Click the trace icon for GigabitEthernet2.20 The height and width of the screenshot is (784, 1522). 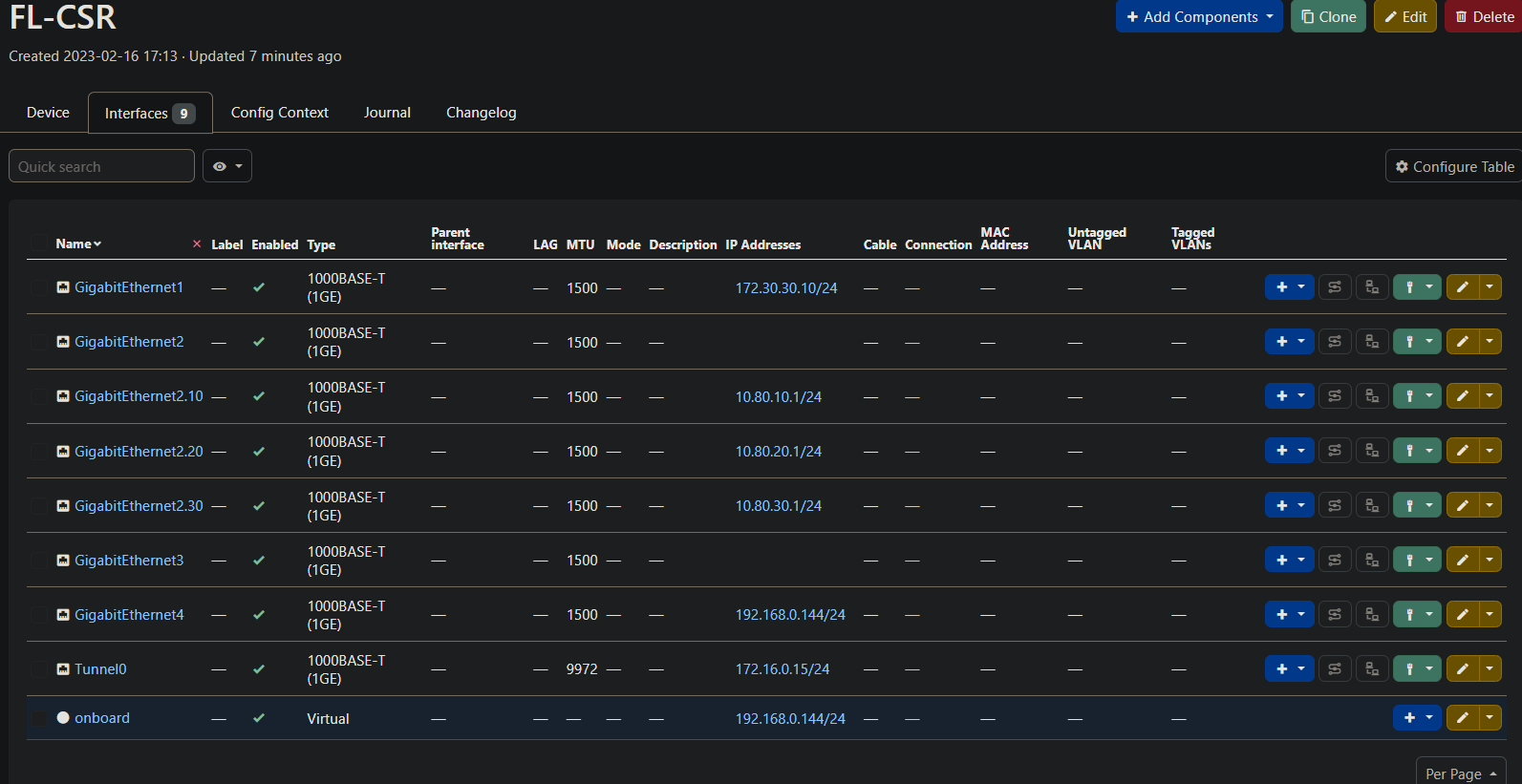click(1335, 451)
